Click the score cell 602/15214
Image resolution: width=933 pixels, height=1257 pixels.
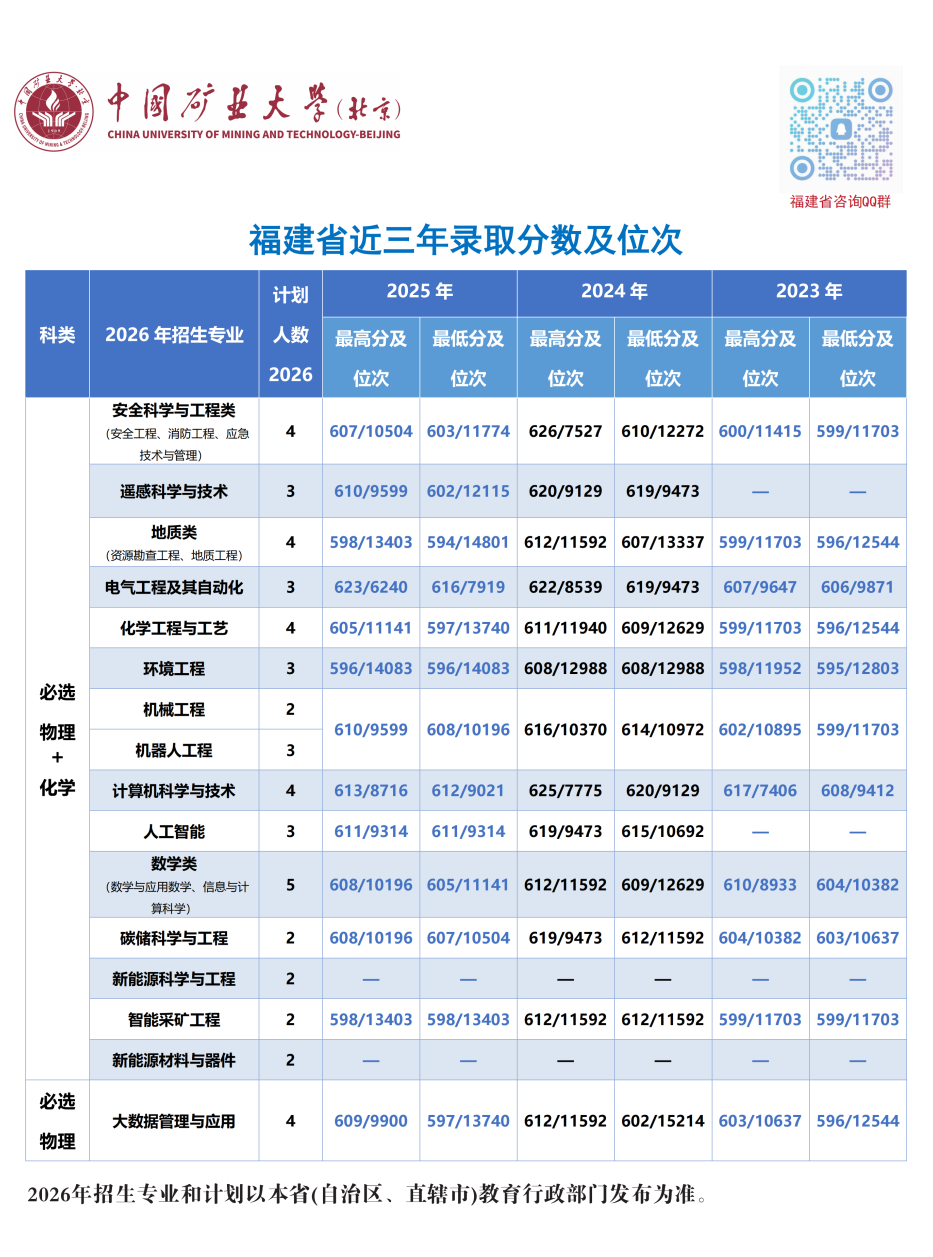[x=663, y=1121]
